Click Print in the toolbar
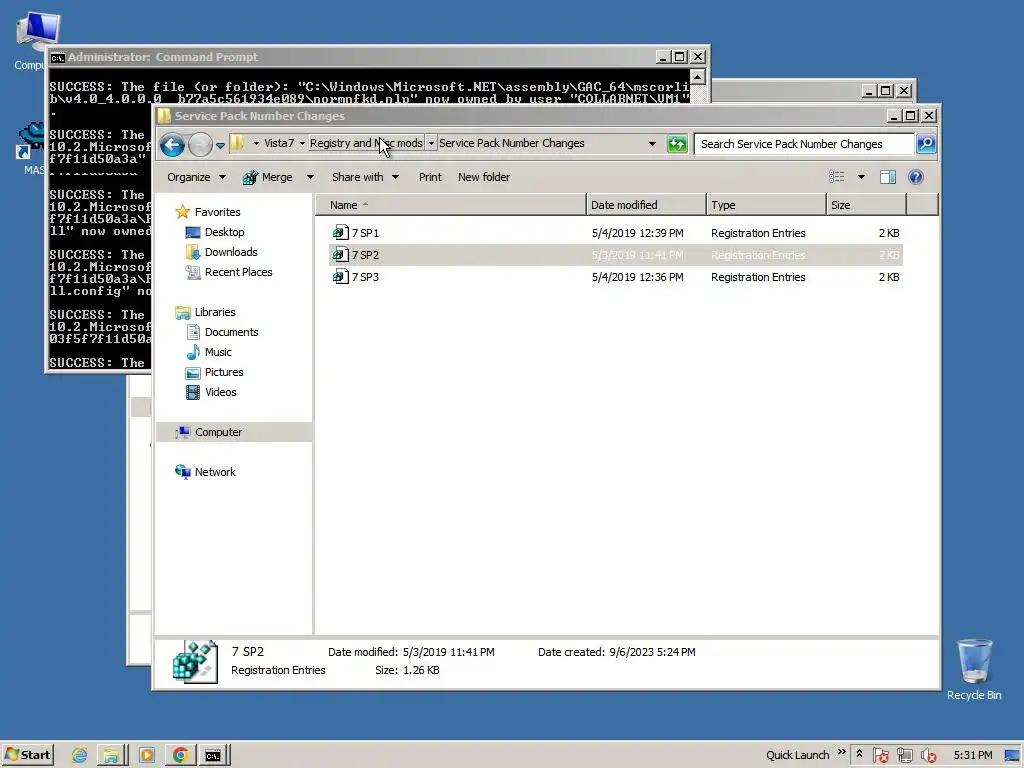 click(430, 177)
